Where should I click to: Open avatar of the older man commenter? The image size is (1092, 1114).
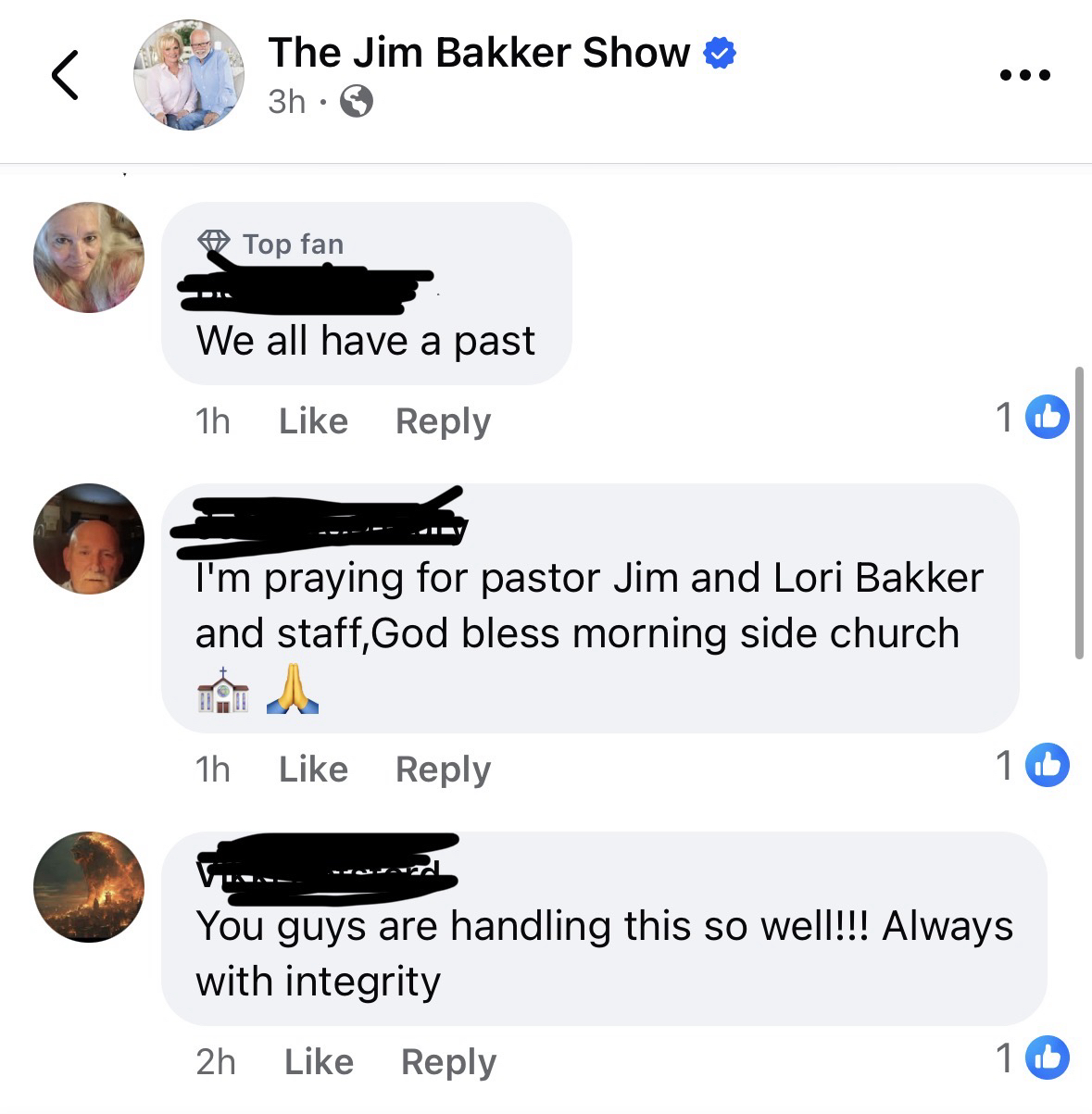(x=89, y=538)
